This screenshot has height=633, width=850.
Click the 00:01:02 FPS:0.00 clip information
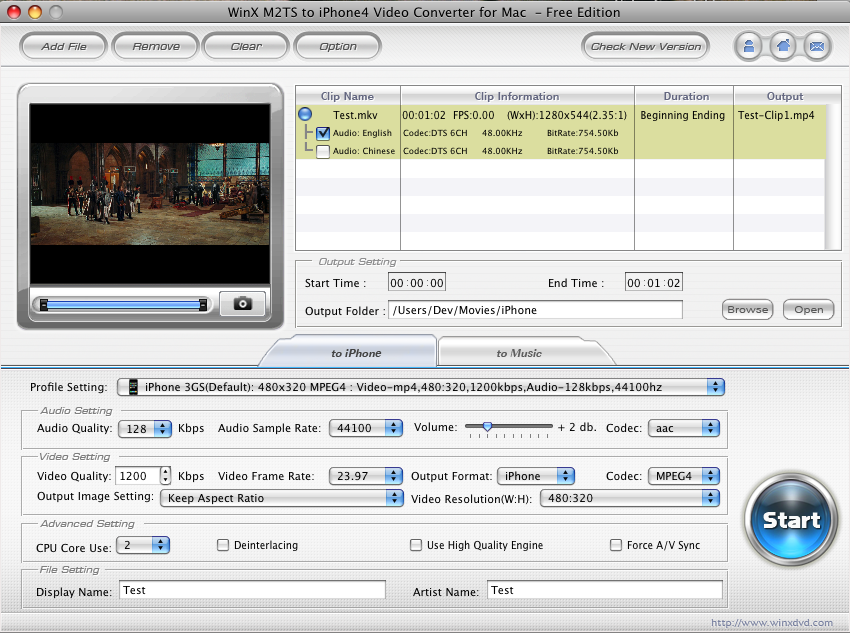(448, 115)
